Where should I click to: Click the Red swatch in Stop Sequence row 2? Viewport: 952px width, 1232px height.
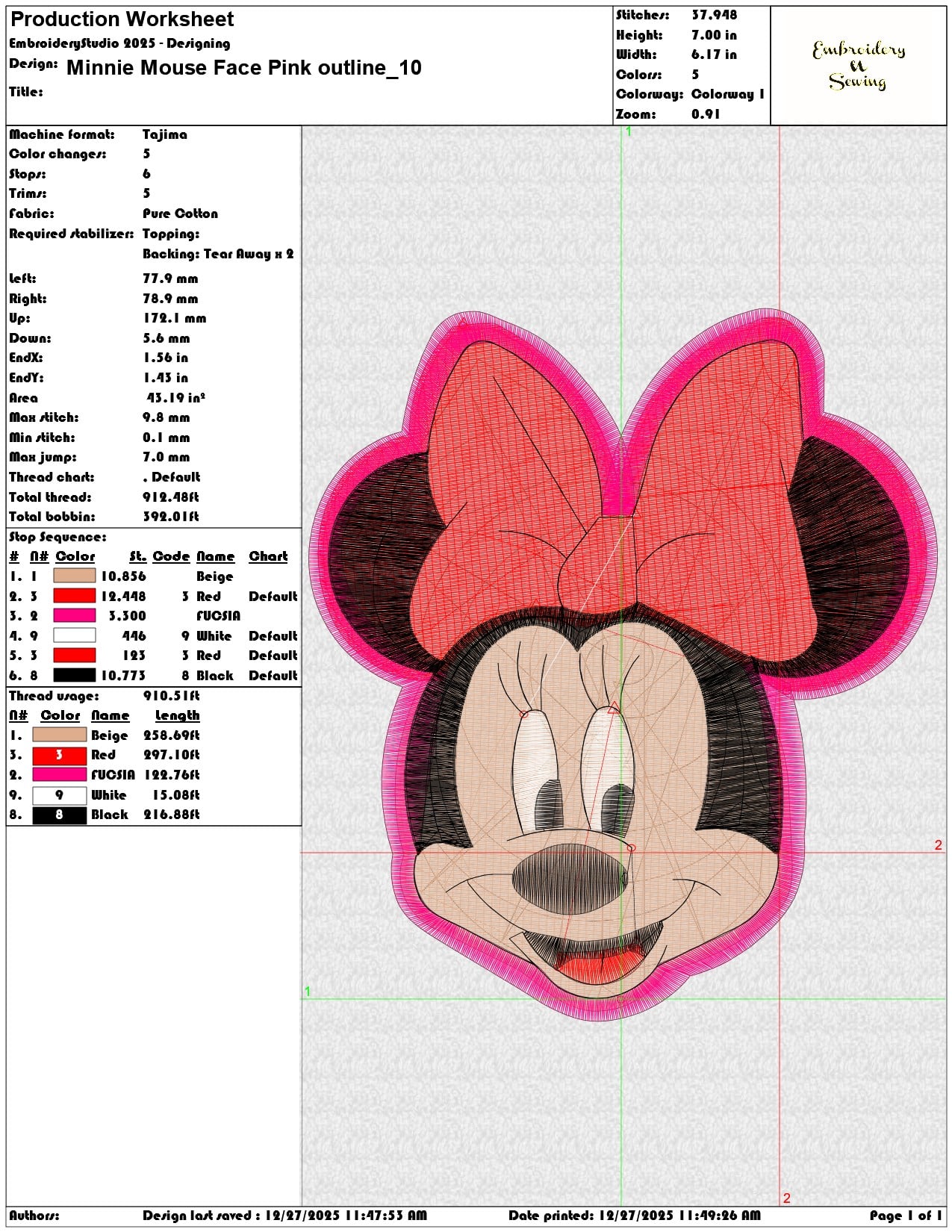coord(75,596)
